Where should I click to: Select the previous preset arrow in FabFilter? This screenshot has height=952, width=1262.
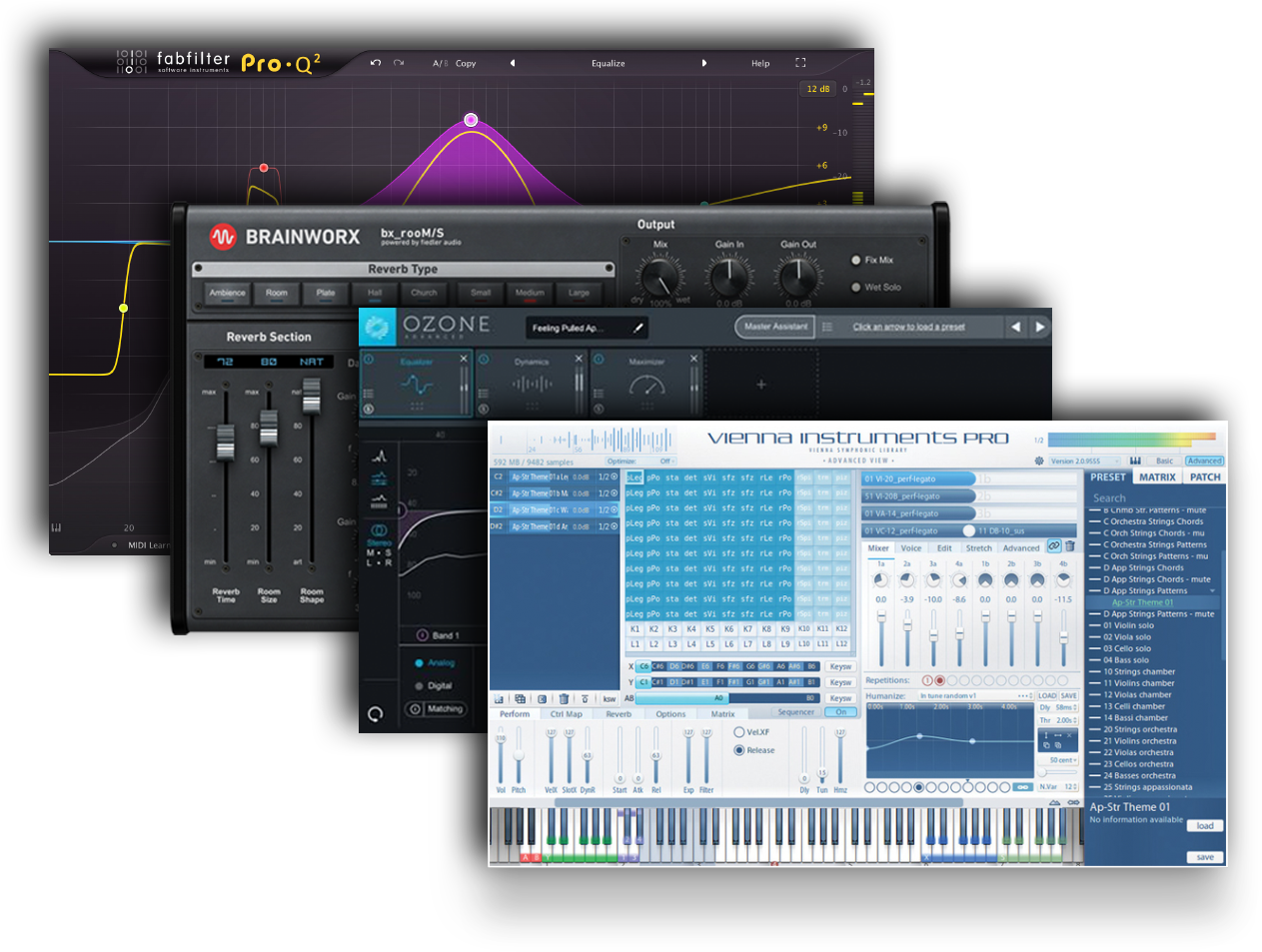513,63
